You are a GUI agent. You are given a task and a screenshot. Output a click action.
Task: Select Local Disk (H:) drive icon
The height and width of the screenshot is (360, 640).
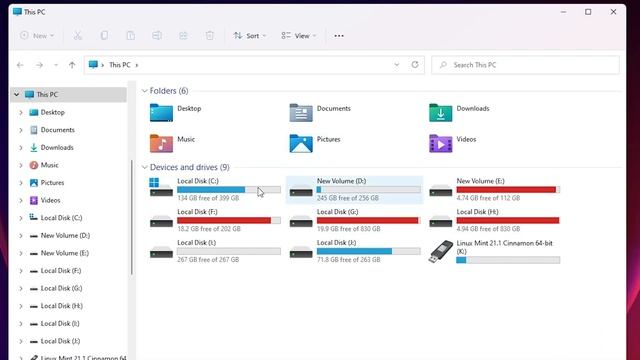coord(440,221)
